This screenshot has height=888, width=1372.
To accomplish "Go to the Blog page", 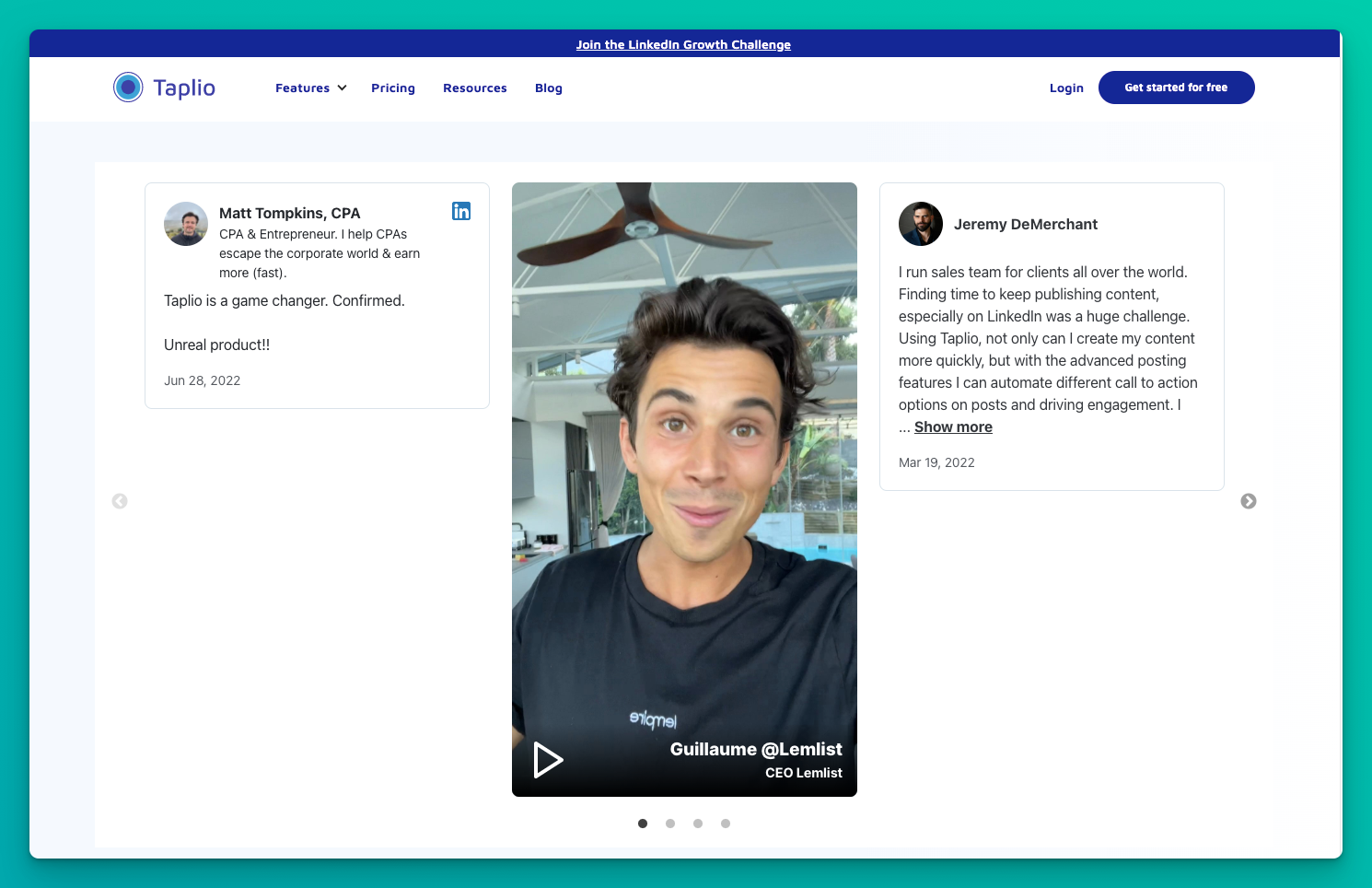I will point(549,88).
